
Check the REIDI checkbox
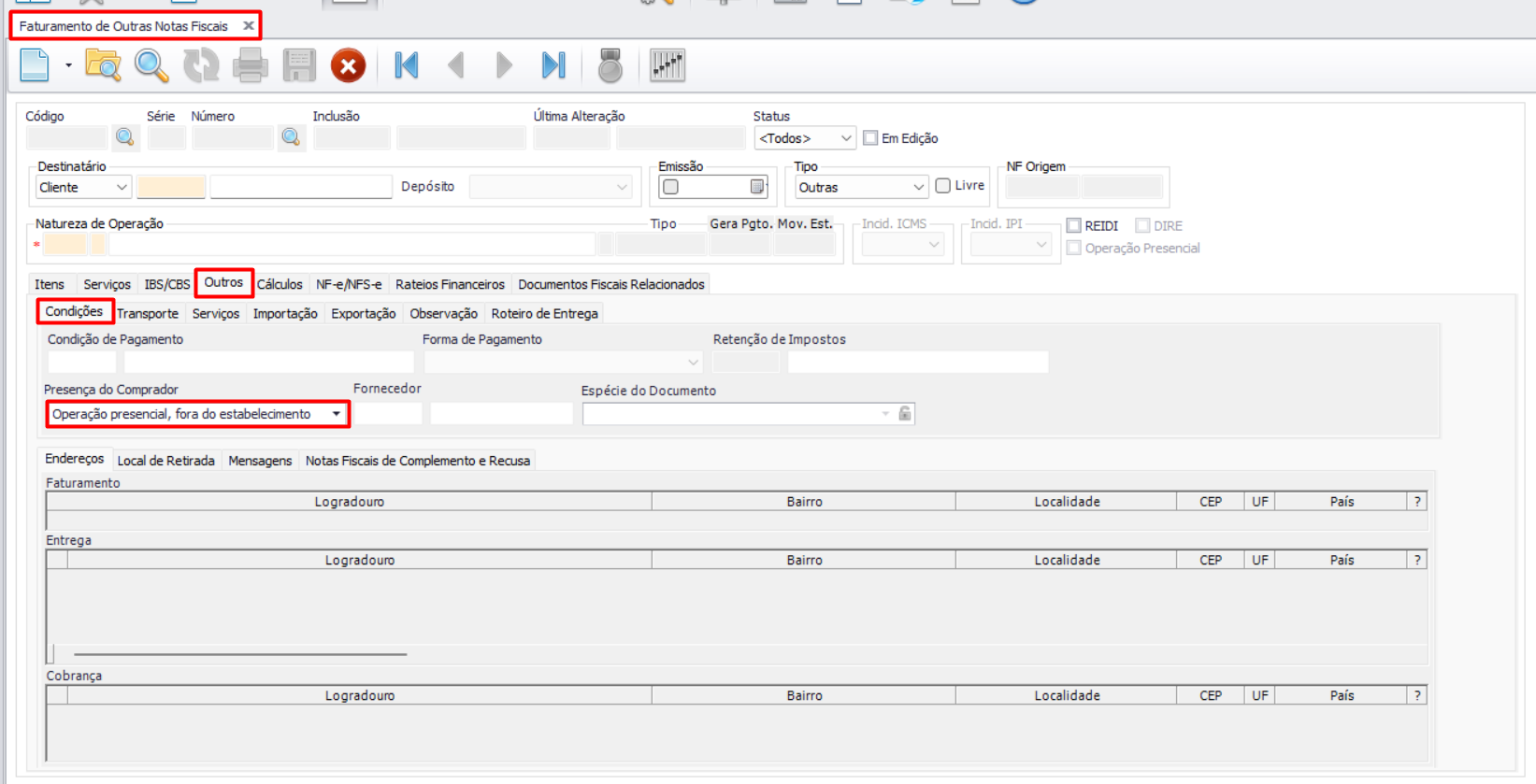pyautogui.click(x=1074, y=225)
